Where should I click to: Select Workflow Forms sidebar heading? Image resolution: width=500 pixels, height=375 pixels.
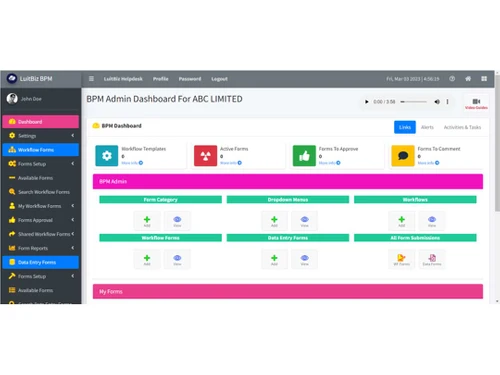41,150
